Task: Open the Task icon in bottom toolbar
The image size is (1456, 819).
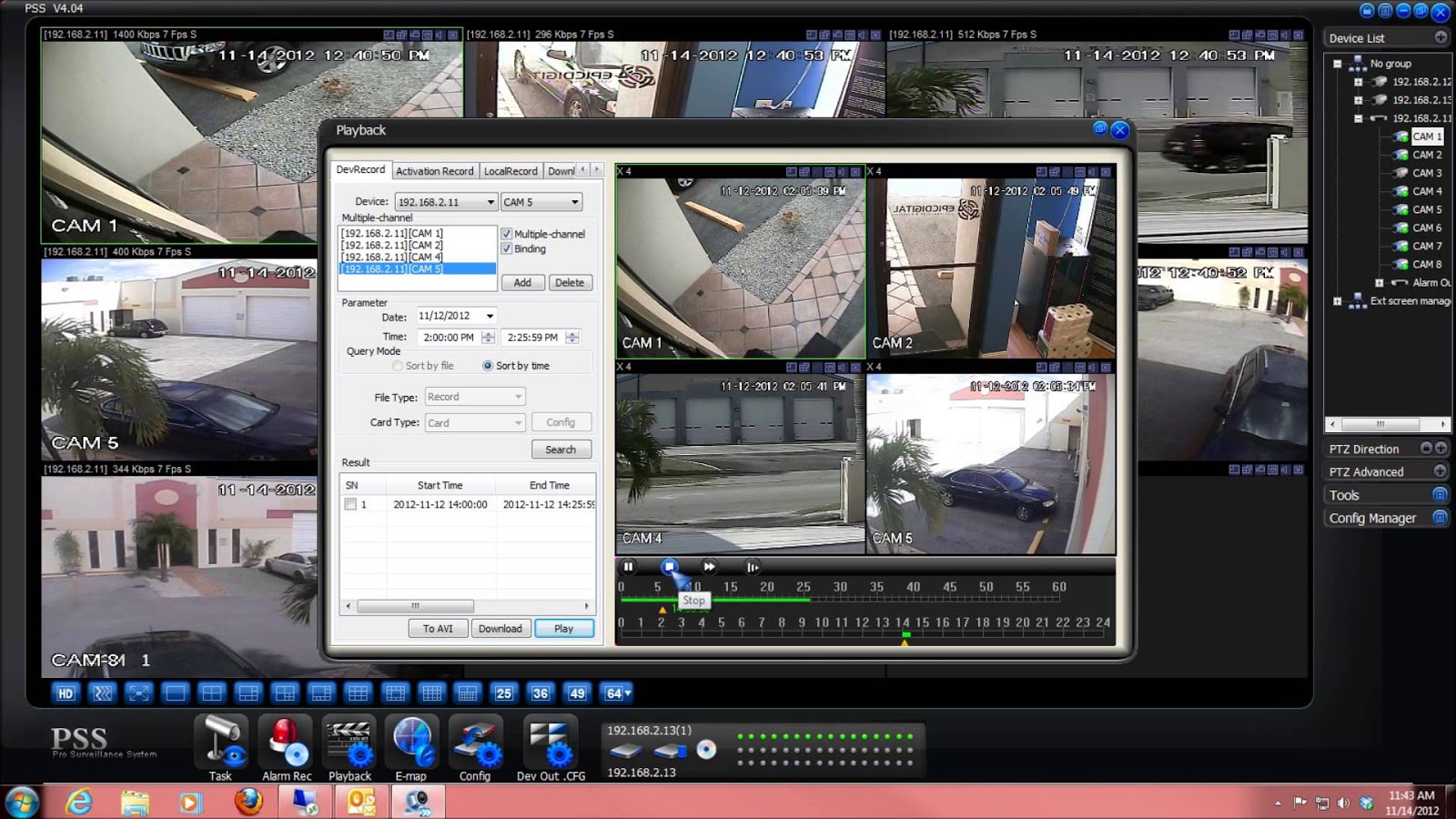Action: click(x=221, y=743)
